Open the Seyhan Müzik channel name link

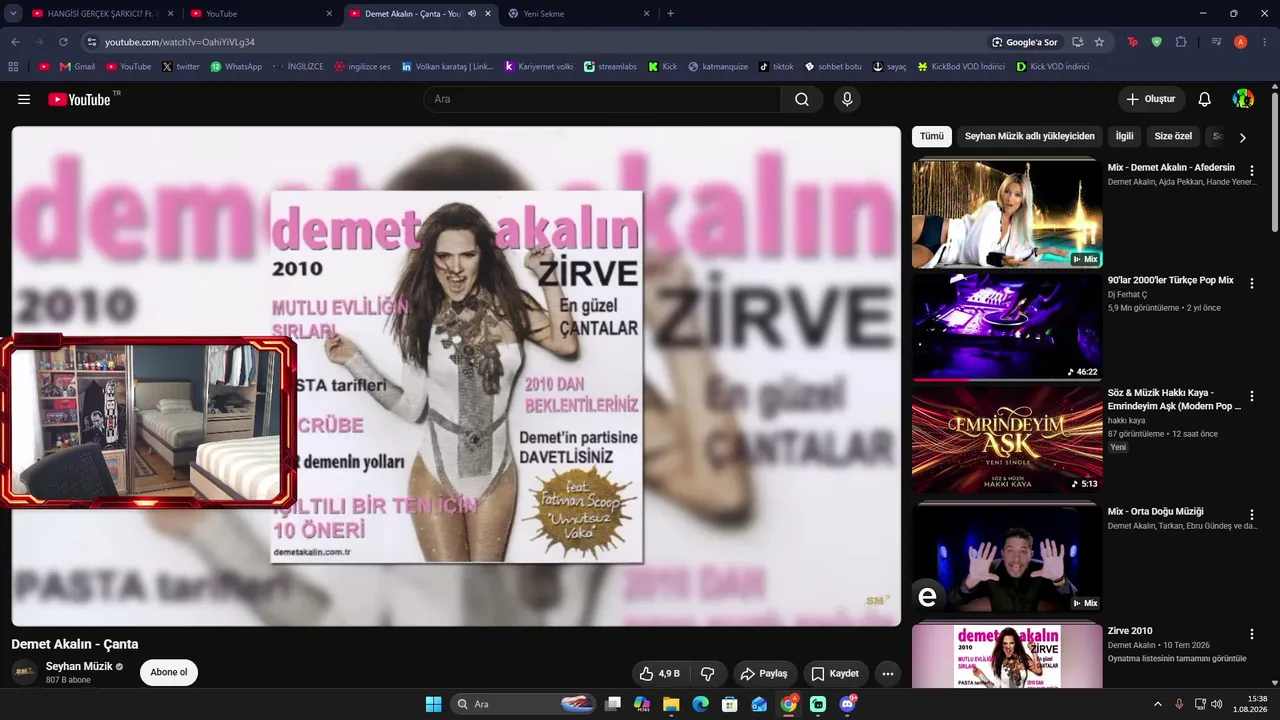pos(79,667)
